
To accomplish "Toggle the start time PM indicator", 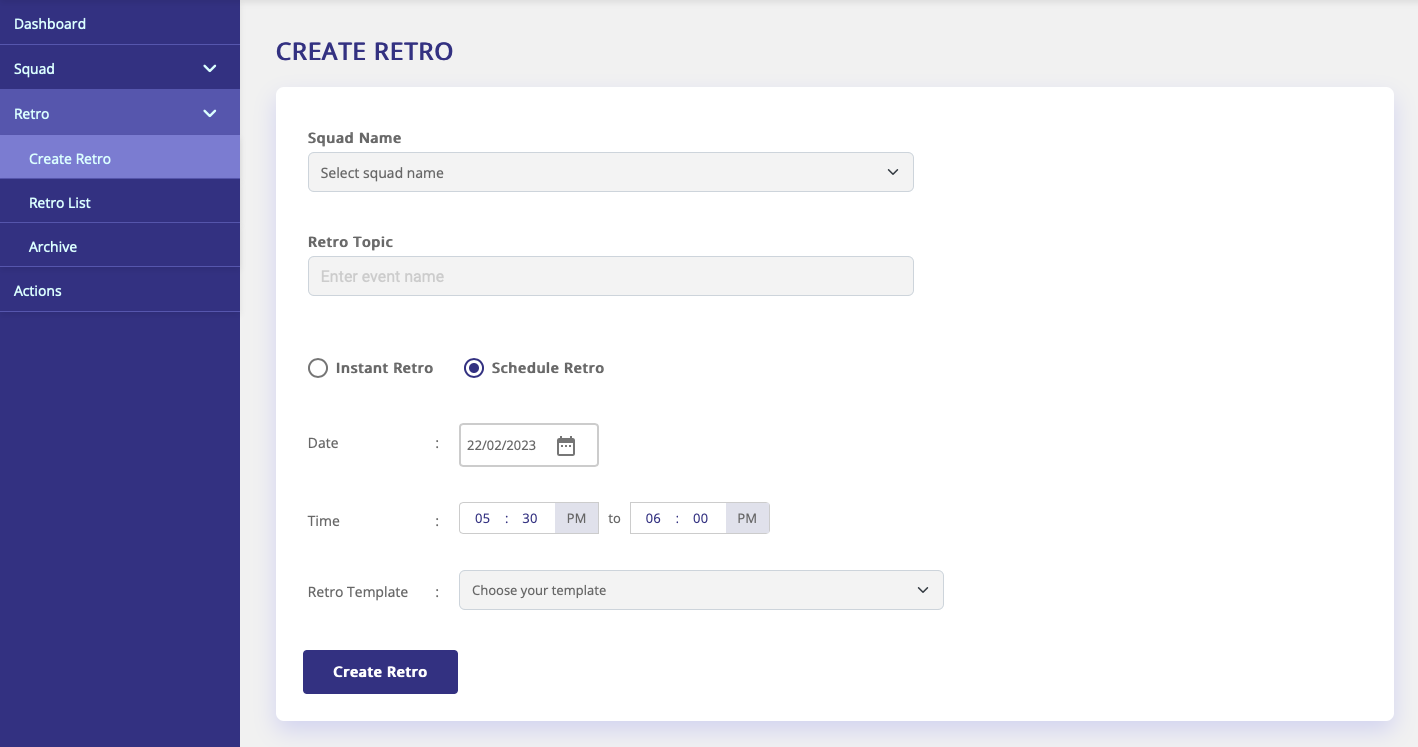I will [x=576, y=518].
